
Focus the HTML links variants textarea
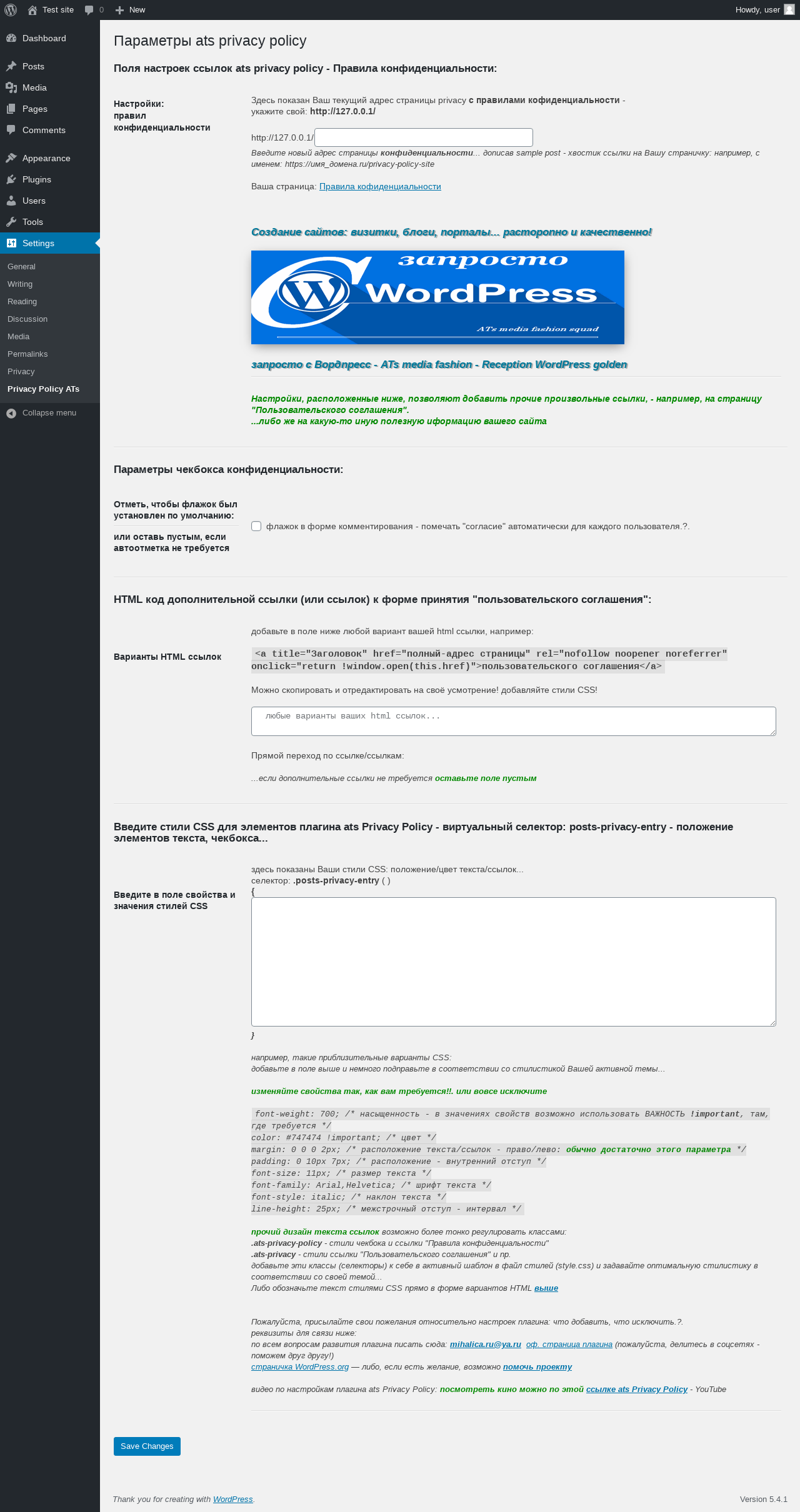coord(514,721)
